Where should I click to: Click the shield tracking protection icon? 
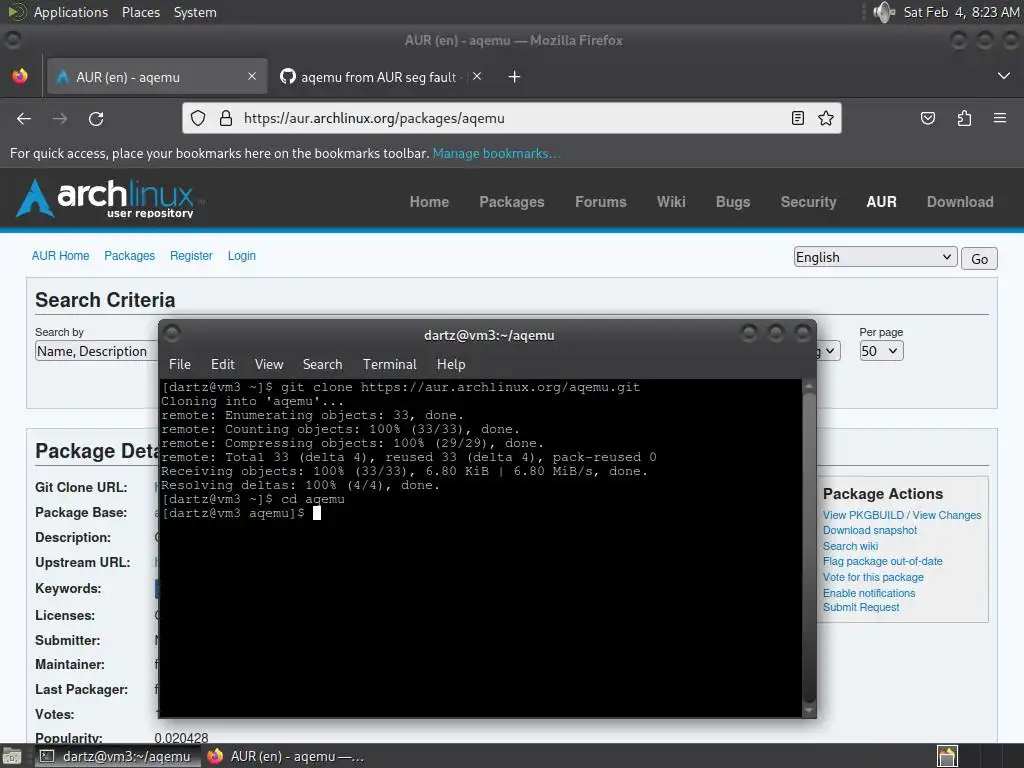click(198, 118)
